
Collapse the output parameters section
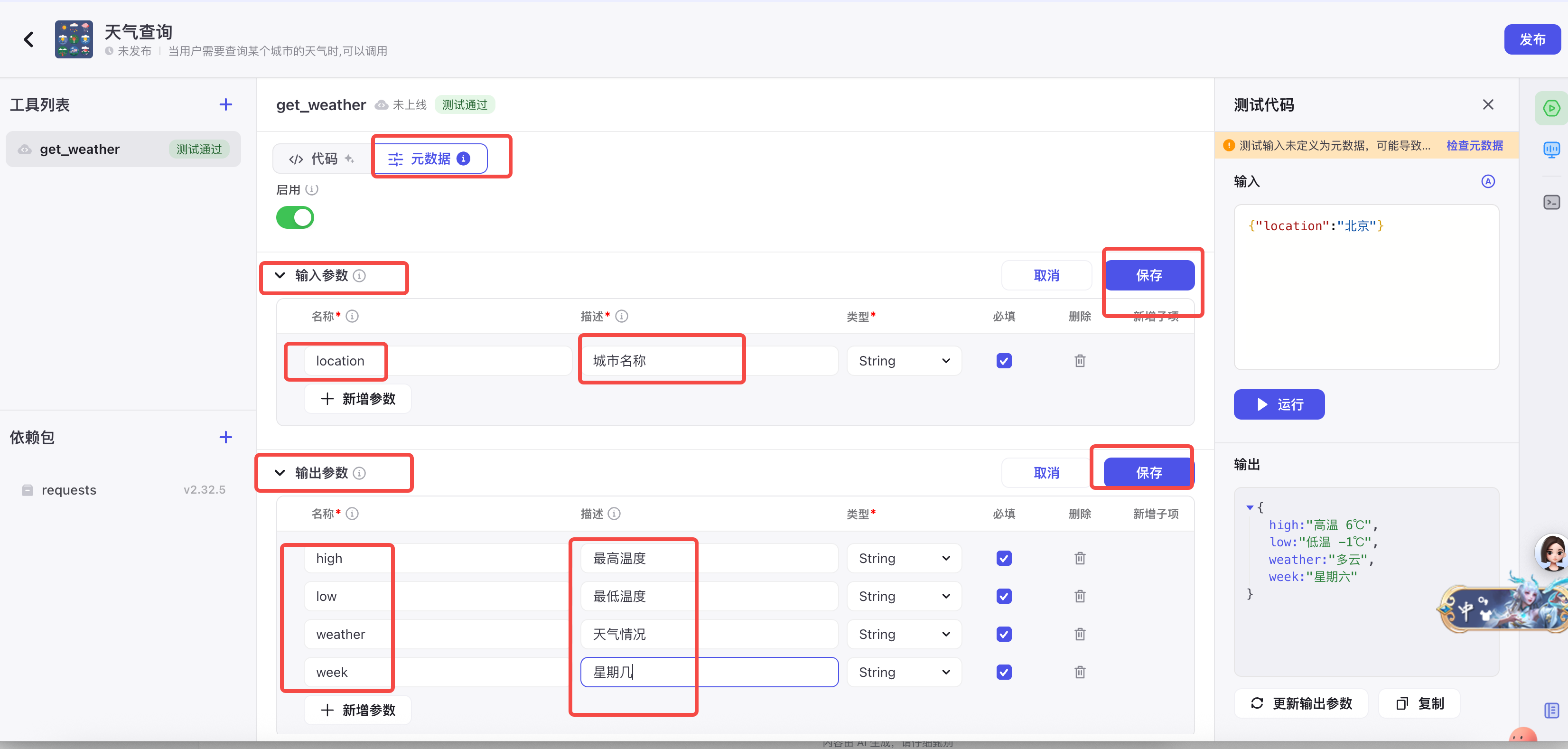[x=280, y=473]
